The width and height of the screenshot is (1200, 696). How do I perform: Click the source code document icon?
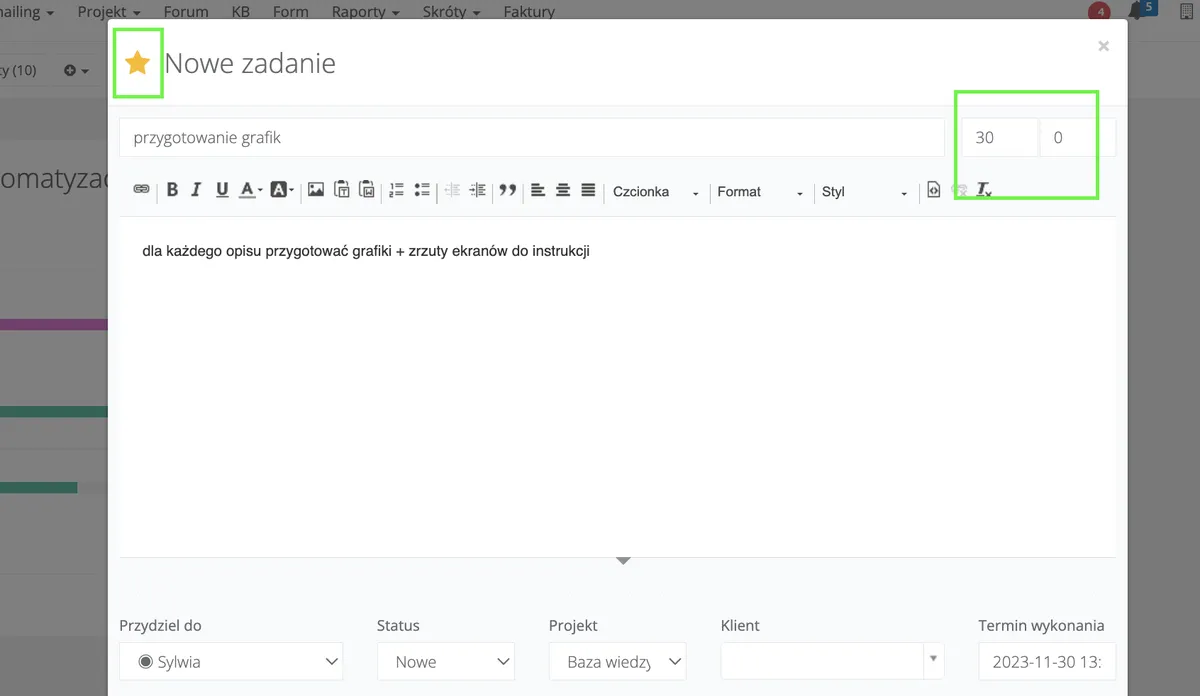click(x=934, y=190)
